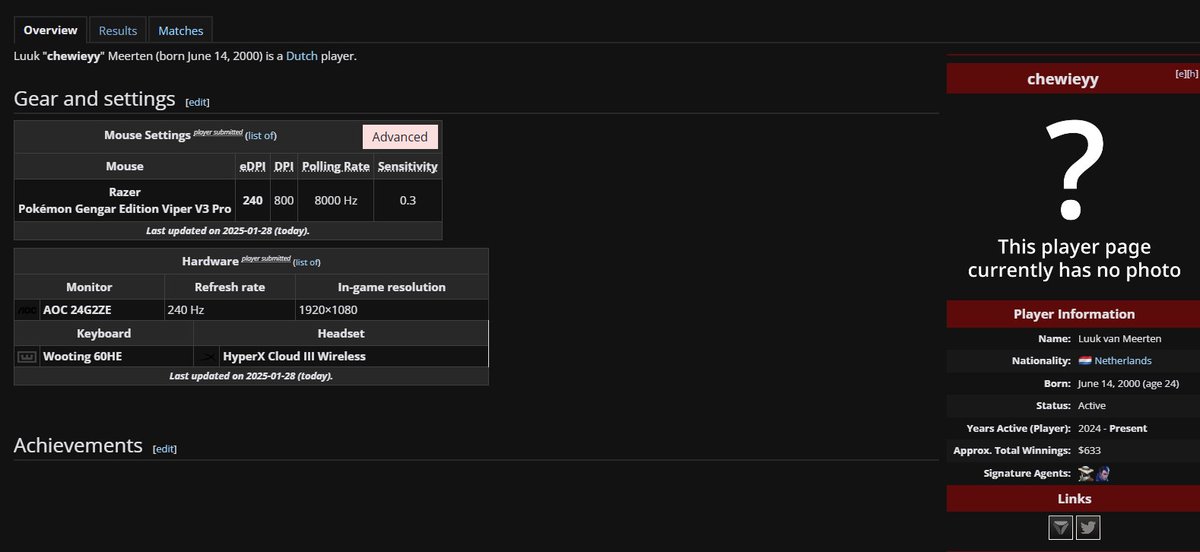The image size is (1200, 552).
Task: Click the Netherlands flag icon
Action: coord(1084,360)
